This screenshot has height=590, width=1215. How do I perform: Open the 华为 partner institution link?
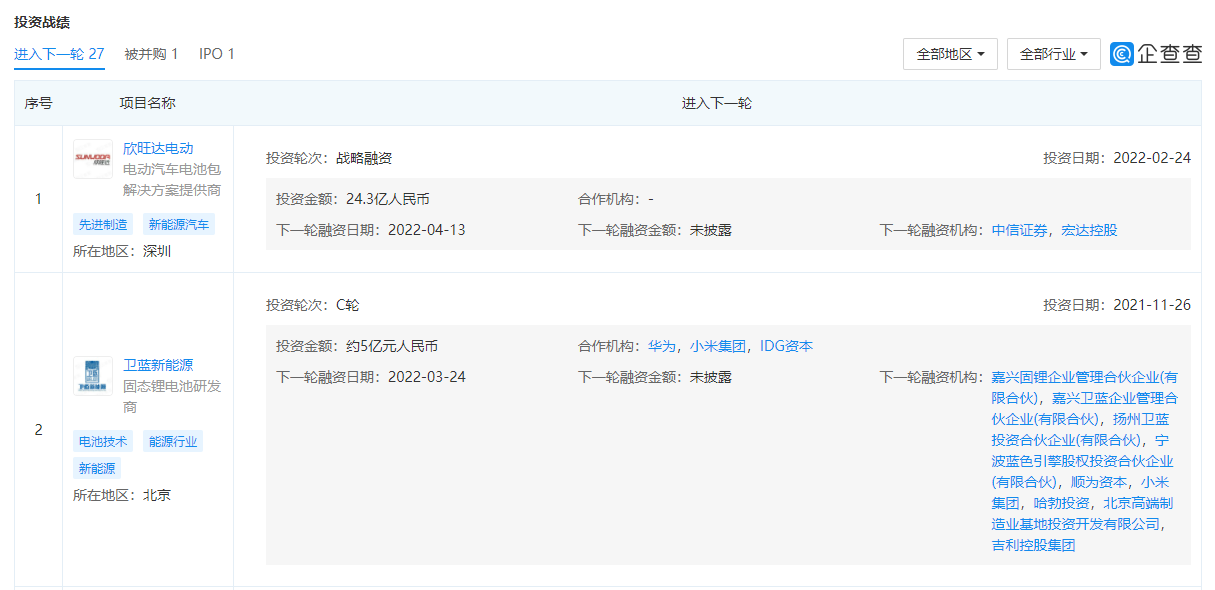(x=661, y=346)
